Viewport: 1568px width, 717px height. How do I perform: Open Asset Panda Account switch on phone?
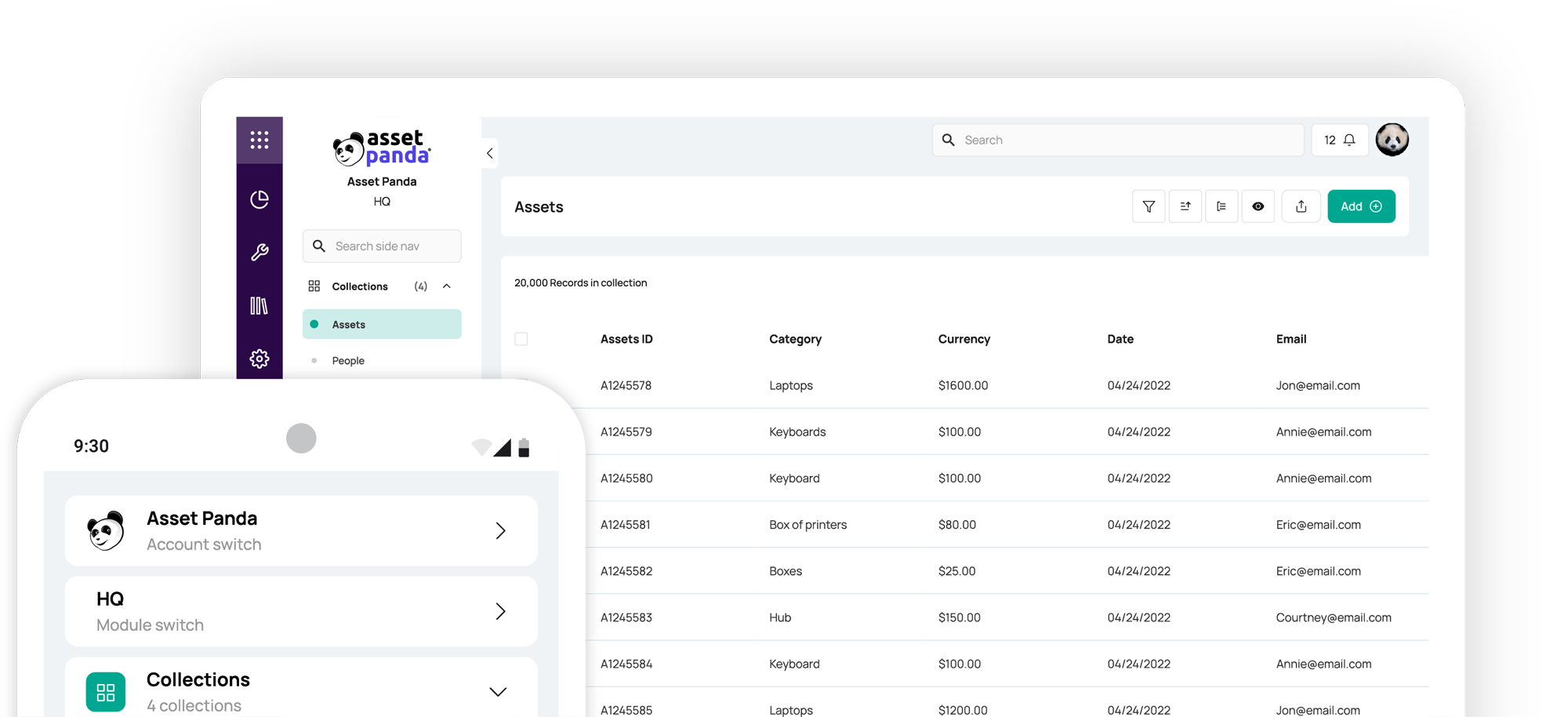pyautogui.click(x=301, y=530)
